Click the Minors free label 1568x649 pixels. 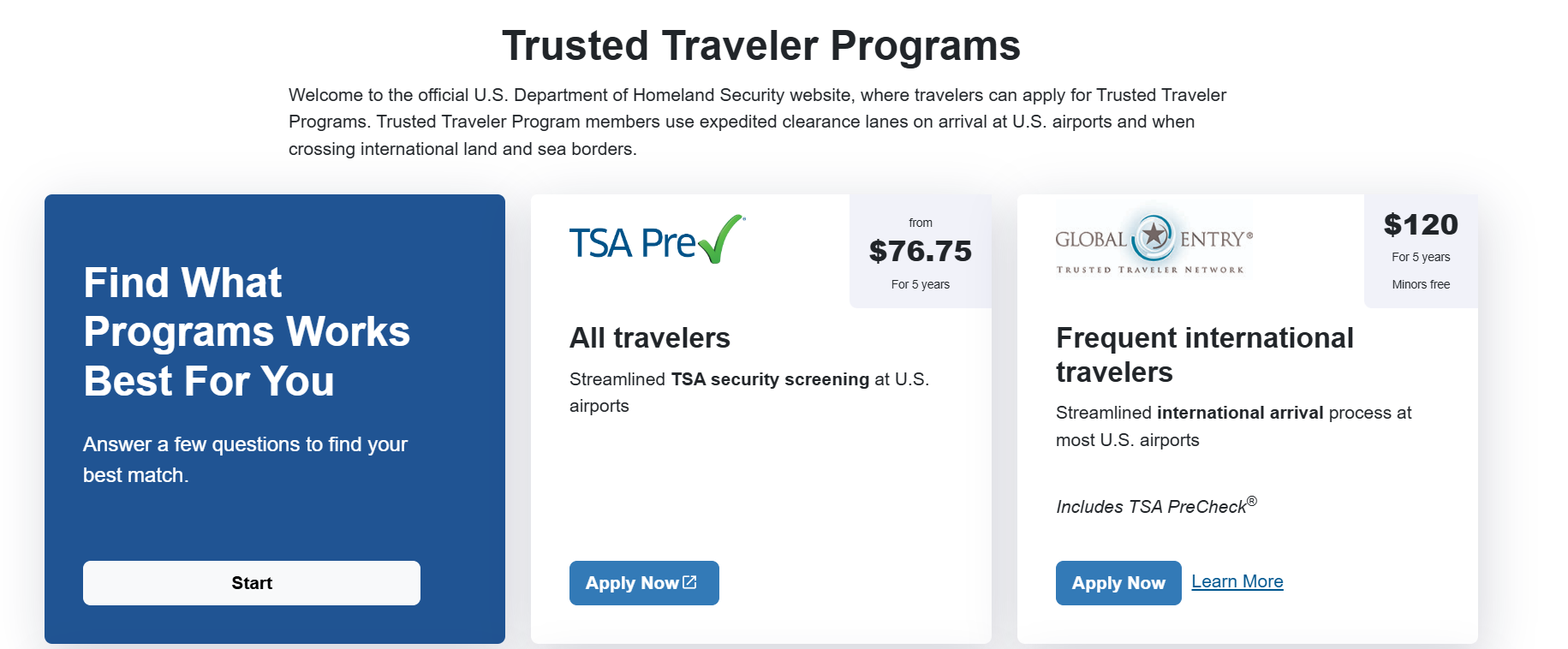point(1420,284)
